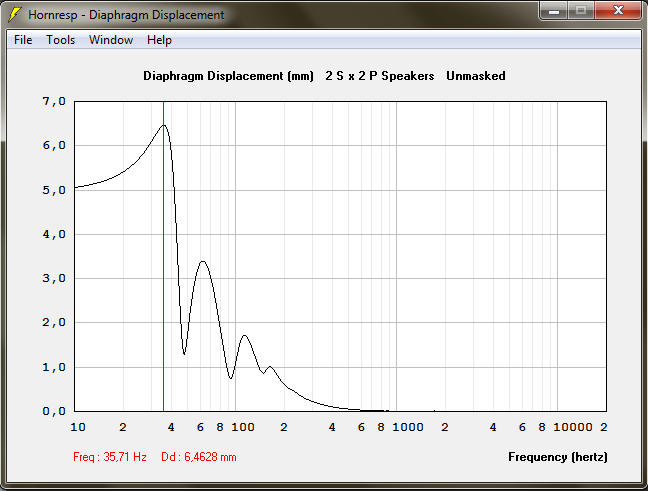Screen dimensions: 648x491
Task: Open the Tools menu
Action: [60, 40]
